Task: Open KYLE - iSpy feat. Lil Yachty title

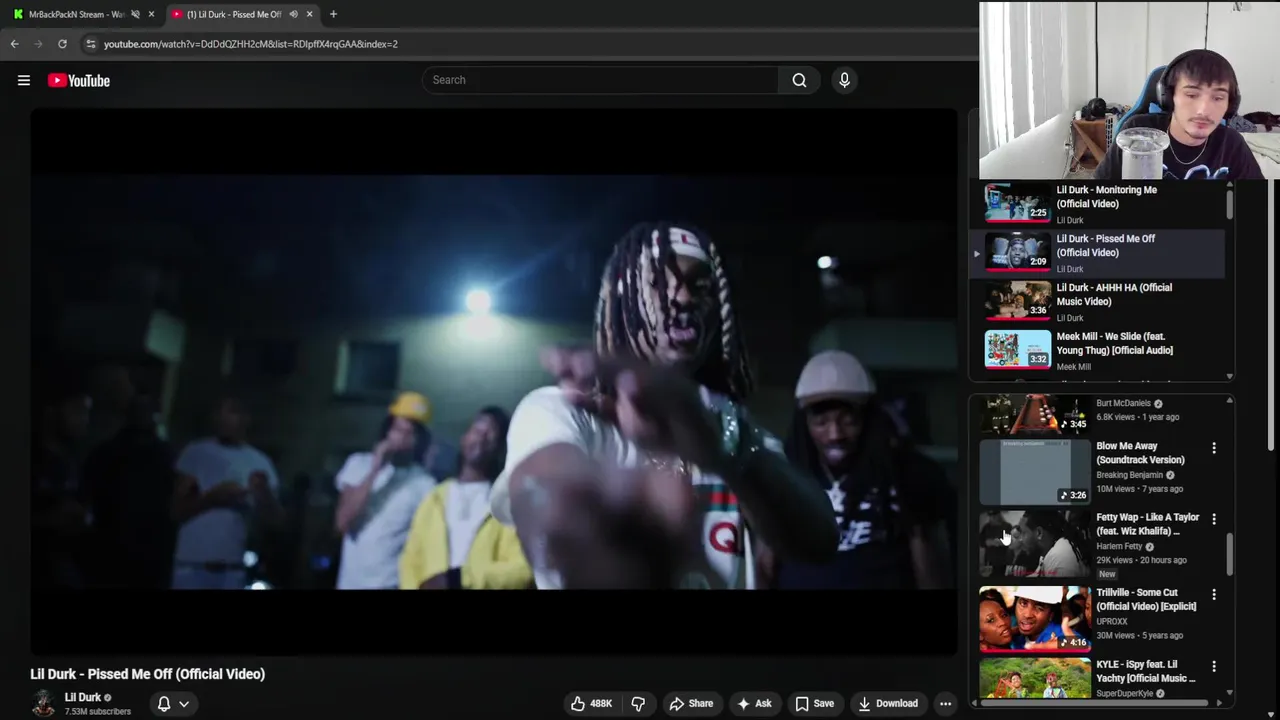Action: 1146,671
